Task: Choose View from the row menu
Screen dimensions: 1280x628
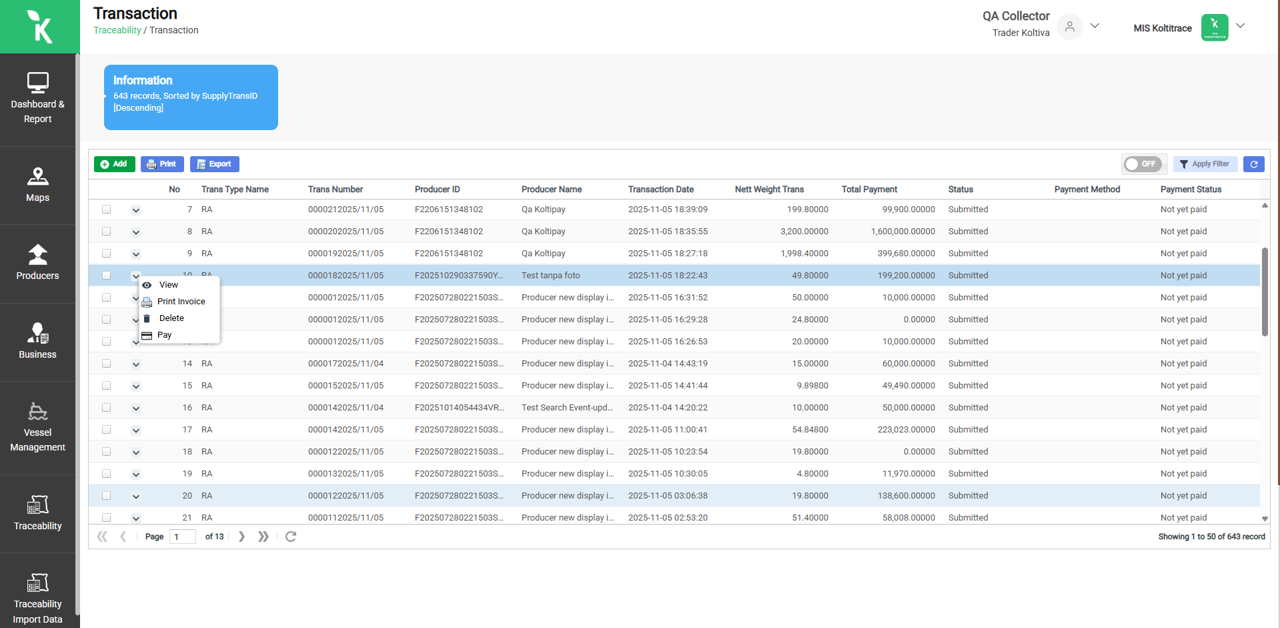Action: click(179, 285)
